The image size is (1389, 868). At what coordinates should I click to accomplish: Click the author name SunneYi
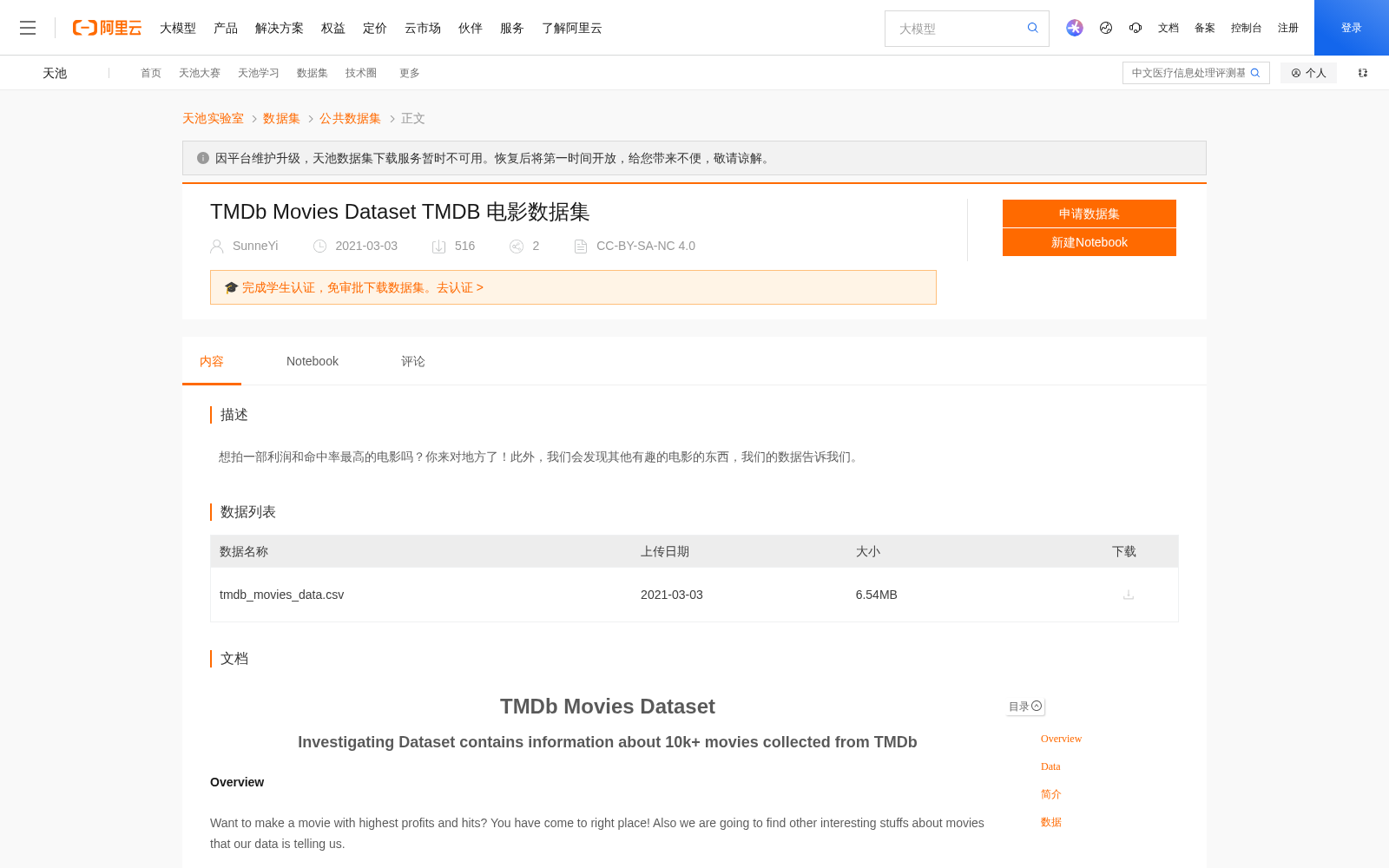(x=255, y=246)
